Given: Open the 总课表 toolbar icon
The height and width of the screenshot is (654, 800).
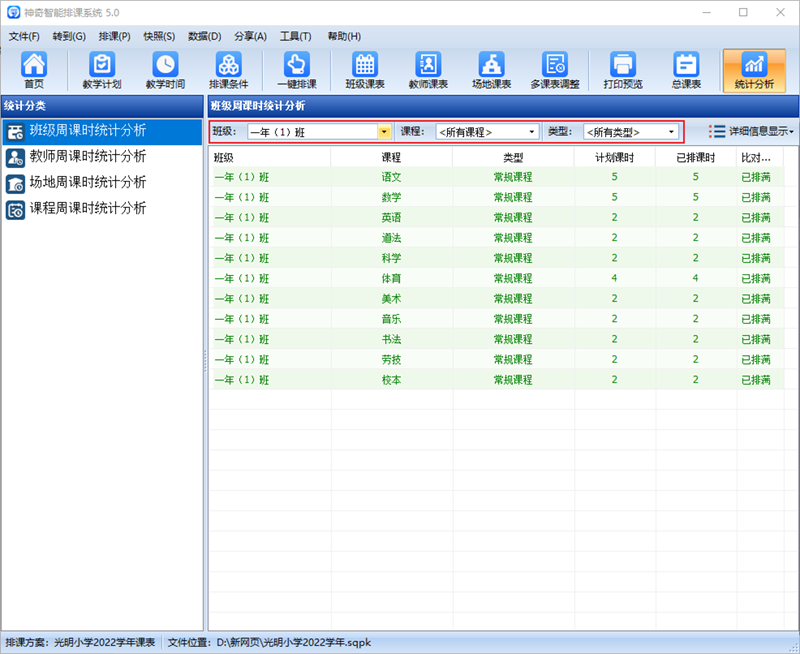Looking at the screenshot, I should [686, 70].
